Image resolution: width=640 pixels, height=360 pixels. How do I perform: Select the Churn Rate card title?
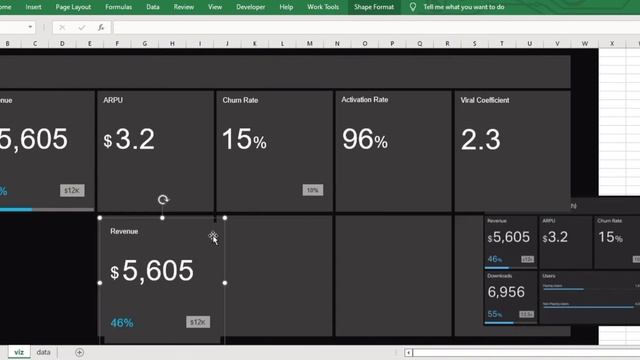[x=240, y=100]
